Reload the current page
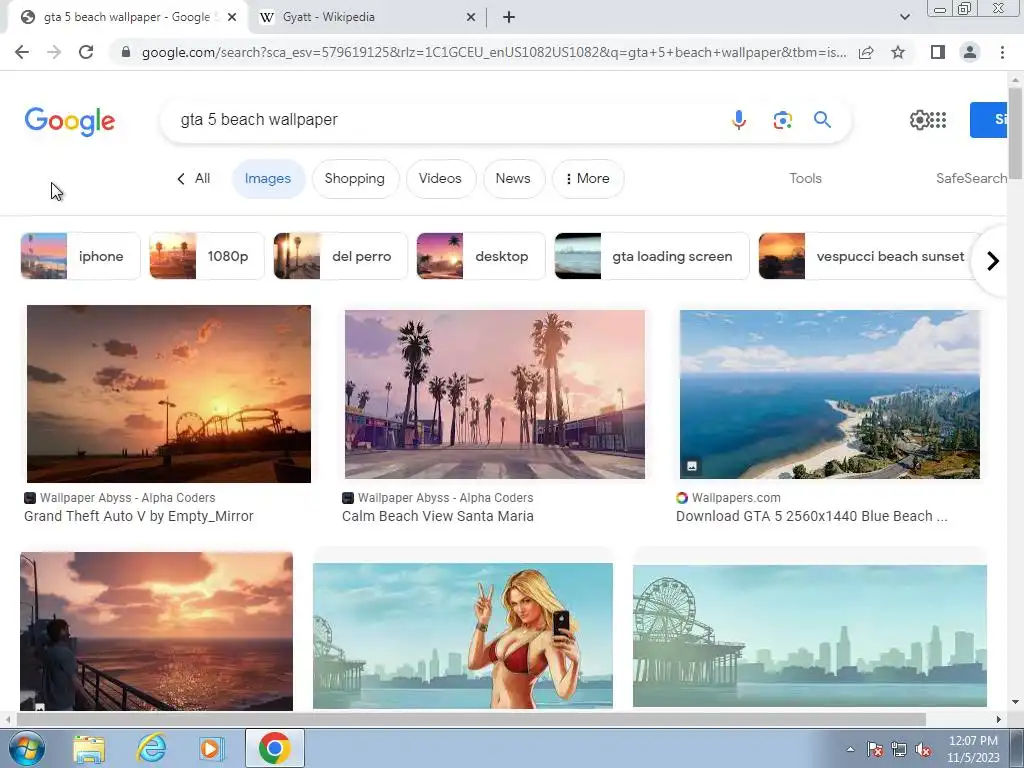1024x768 pixels. [86, 52]
